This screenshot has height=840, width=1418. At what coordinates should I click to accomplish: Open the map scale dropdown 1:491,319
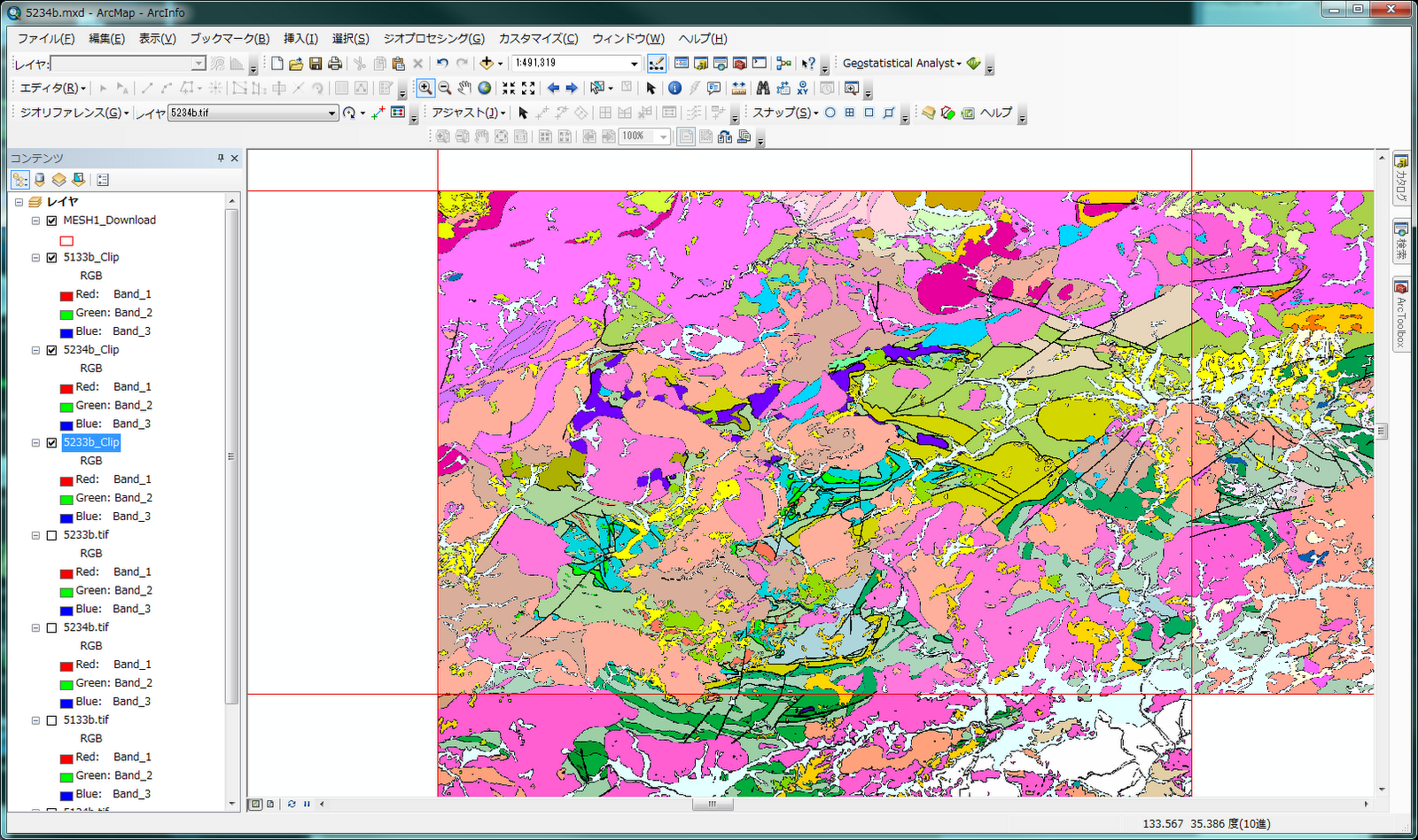coord(634,64)
